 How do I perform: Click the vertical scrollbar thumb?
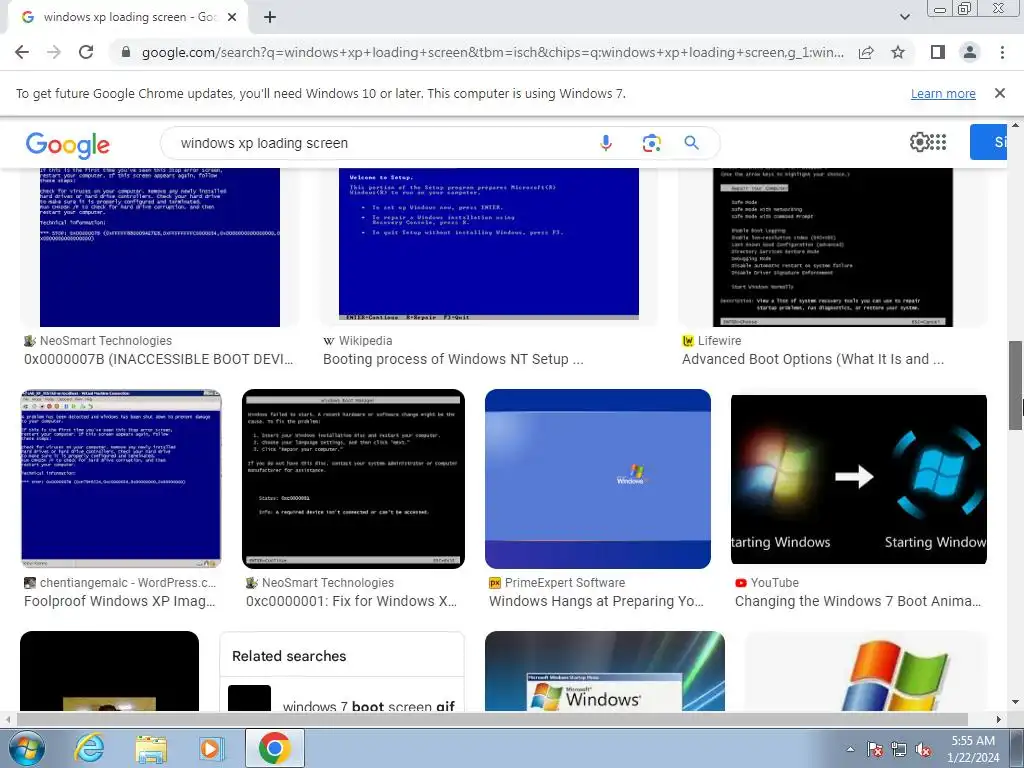[1015, 385]
